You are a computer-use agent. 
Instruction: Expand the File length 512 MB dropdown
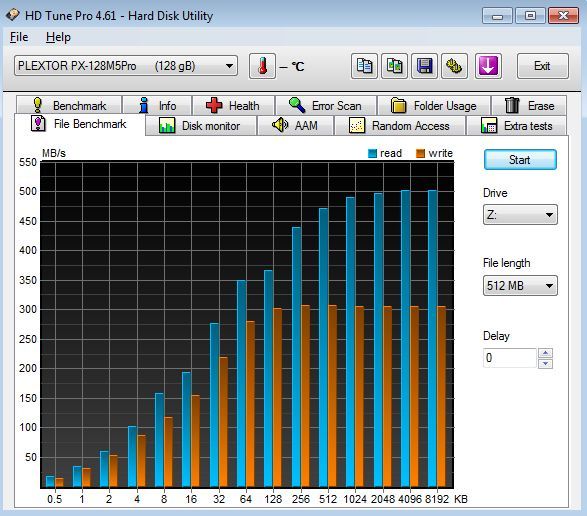tap(520, 286)
